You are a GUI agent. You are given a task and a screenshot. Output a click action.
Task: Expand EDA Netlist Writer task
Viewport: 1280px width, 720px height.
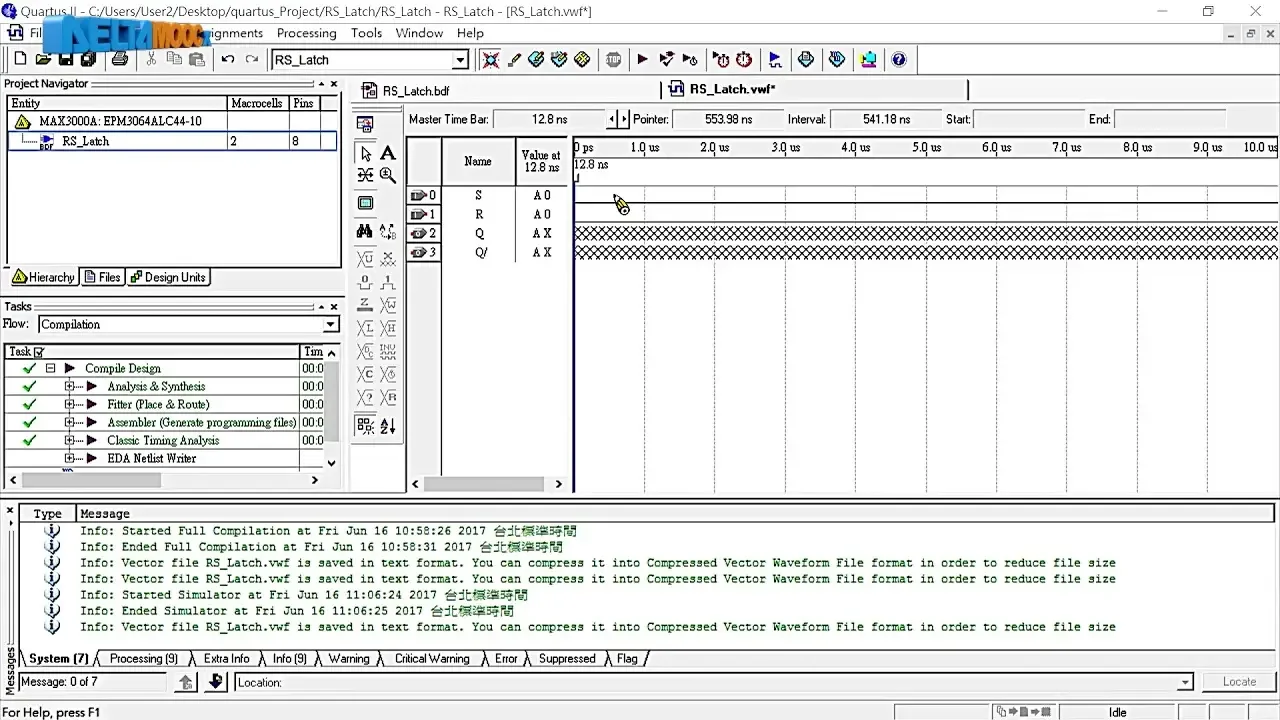(x=70, y=459)
